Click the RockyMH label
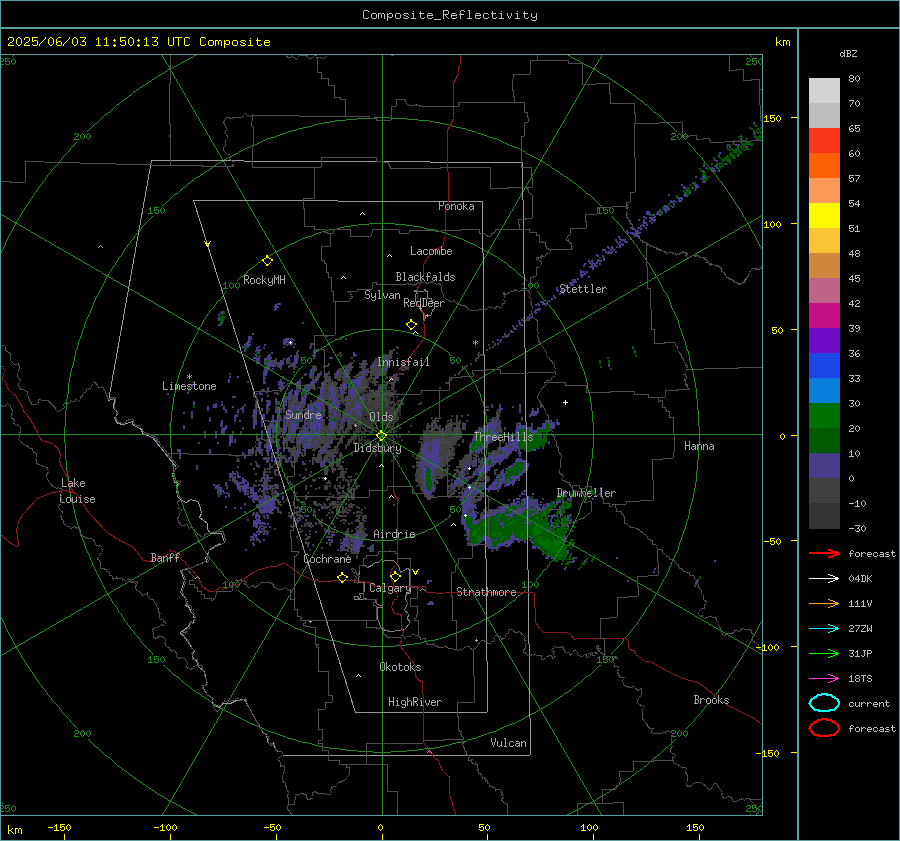 click(264, 280)
